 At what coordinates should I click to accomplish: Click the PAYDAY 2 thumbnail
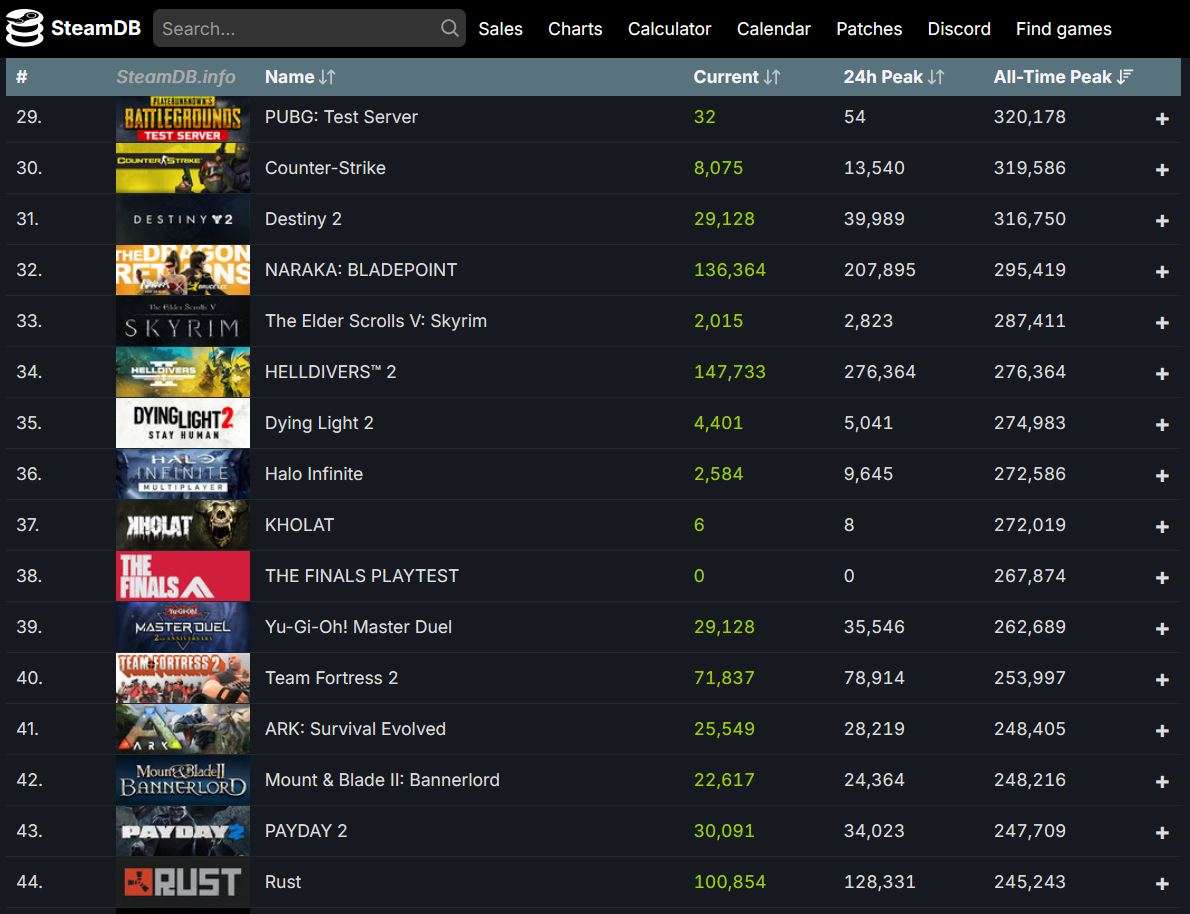pyautogui.click(x=183, y=831)
